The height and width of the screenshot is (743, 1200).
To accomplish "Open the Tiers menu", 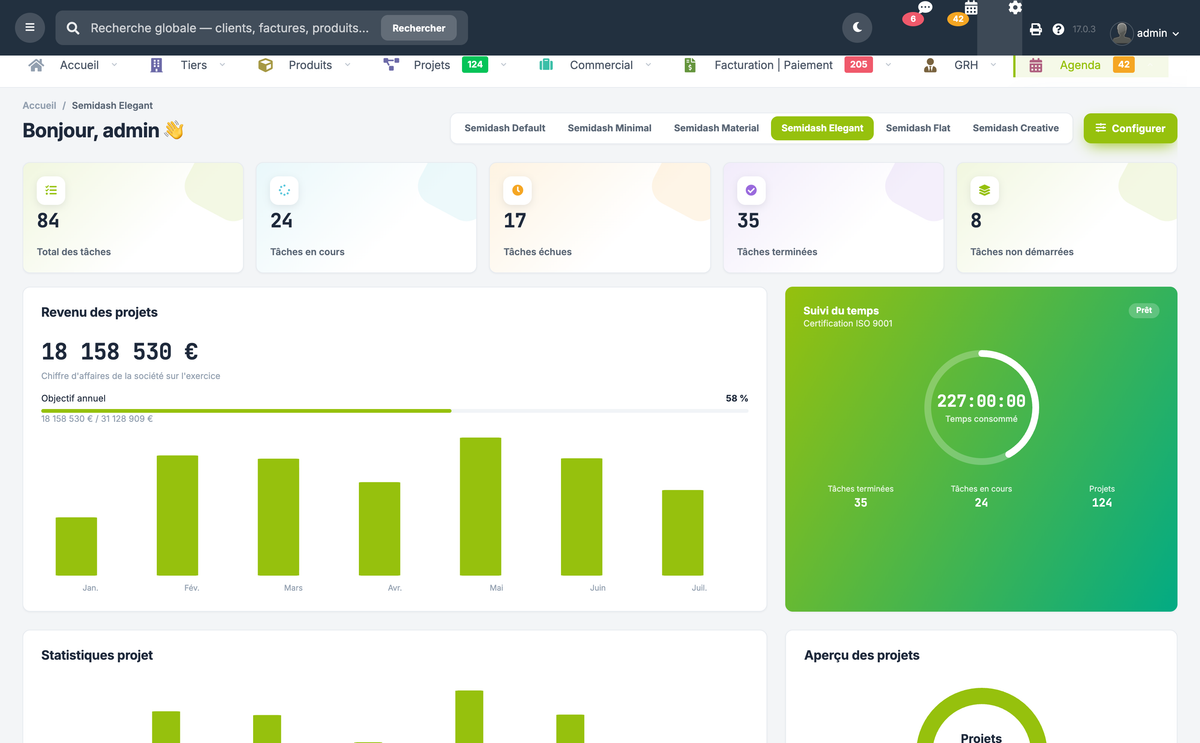I will point(194,65).
